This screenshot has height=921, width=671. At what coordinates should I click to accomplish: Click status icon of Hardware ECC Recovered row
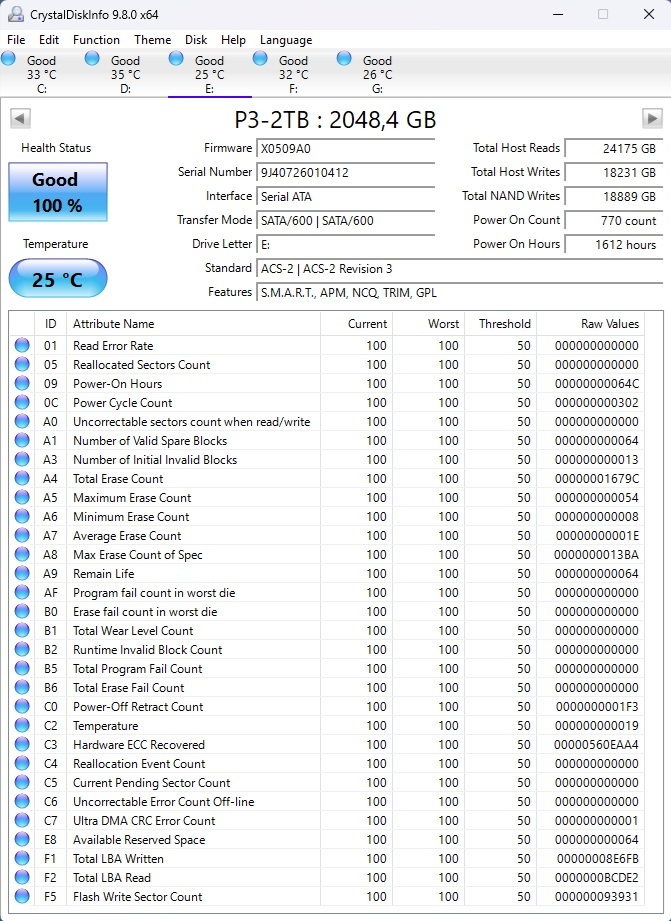pyautogui.click(x=22, y=744)
